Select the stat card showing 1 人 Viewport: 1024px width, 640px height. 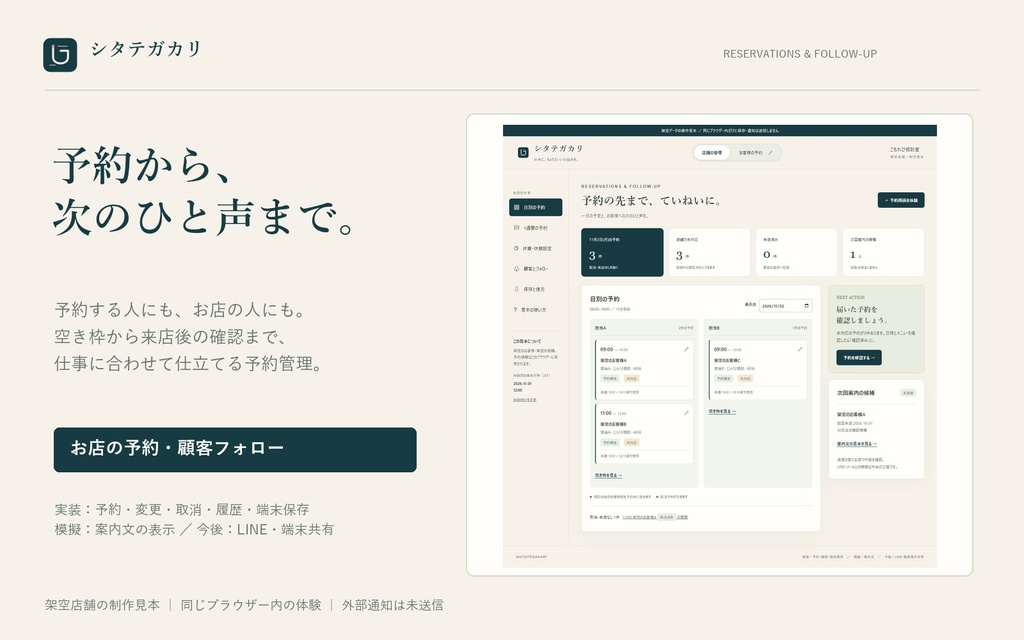tap(883, 252)
